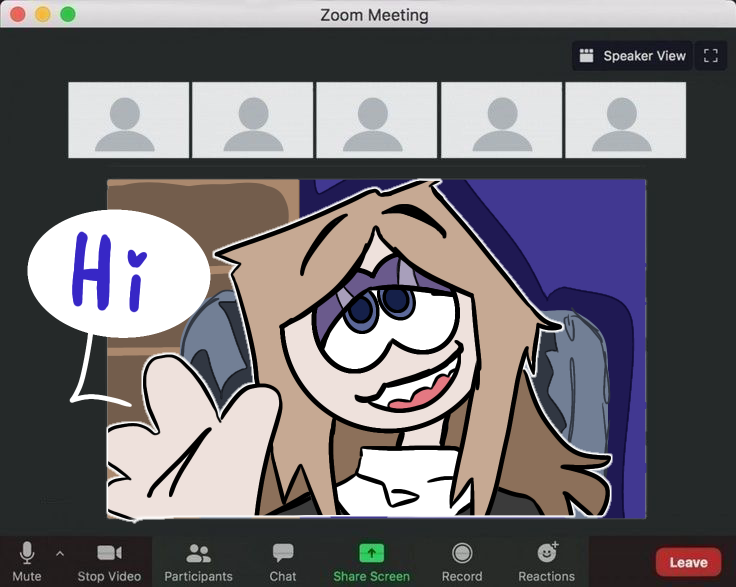Expand the audio options caret next to Mute
The height and width of the screenshot is (587, 736).
click(59, 553)
